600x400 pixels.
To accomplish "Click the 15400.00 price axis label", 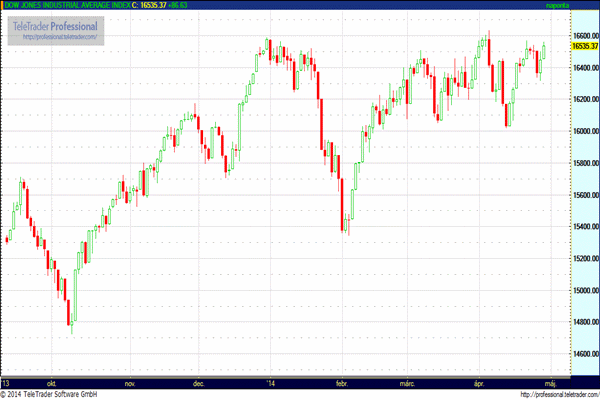I will tap(586, 227).
